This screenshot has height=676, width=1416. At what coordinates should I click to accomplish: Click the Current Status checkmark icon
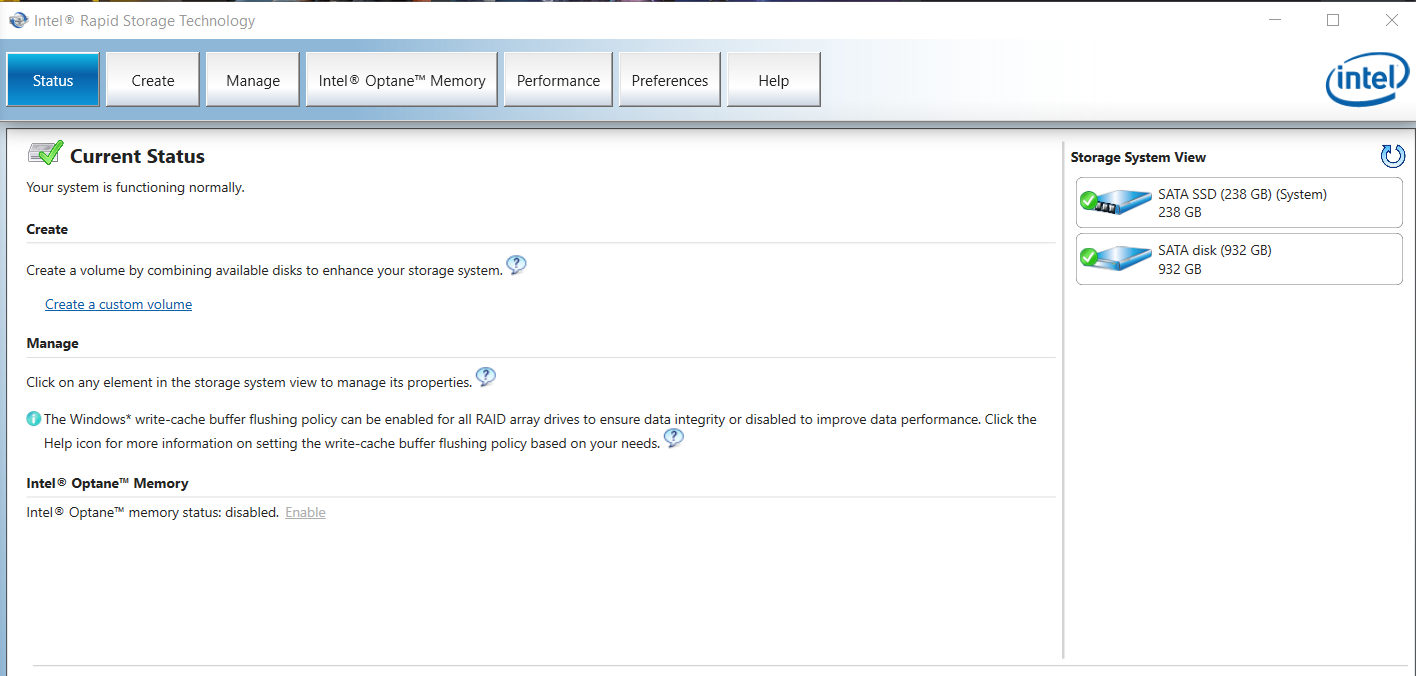click(46, 154)
